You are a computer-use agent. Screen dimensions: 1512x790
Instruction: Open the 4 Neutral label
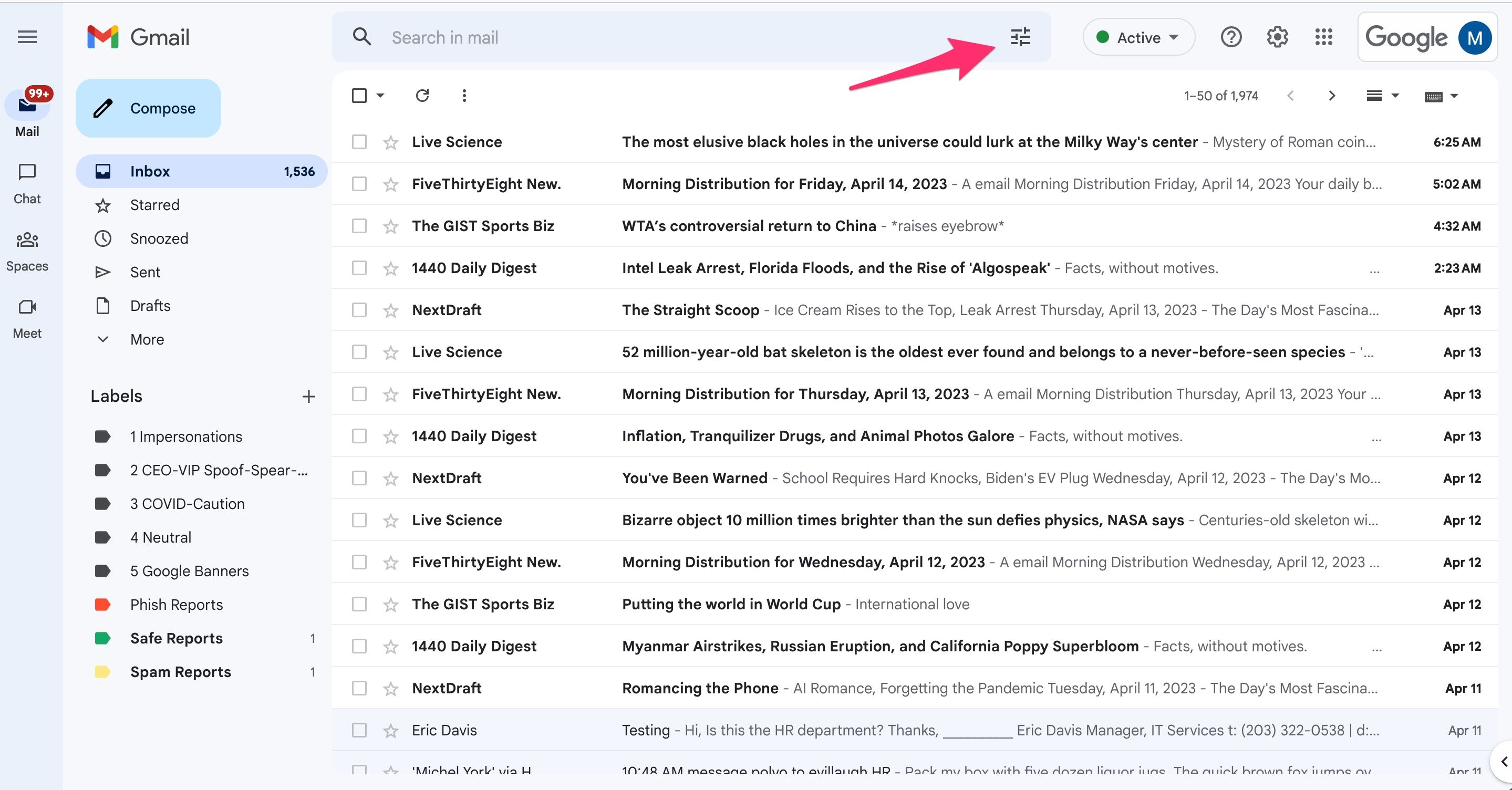click(201, 537)
